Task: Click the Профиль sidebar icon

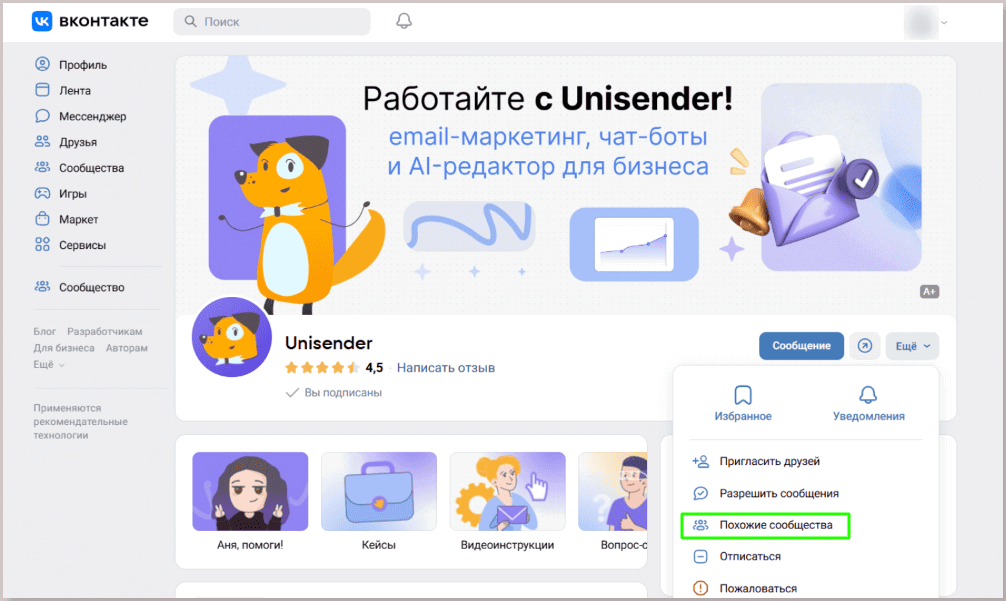Action: pyautogui.click(x=42, y=64)
